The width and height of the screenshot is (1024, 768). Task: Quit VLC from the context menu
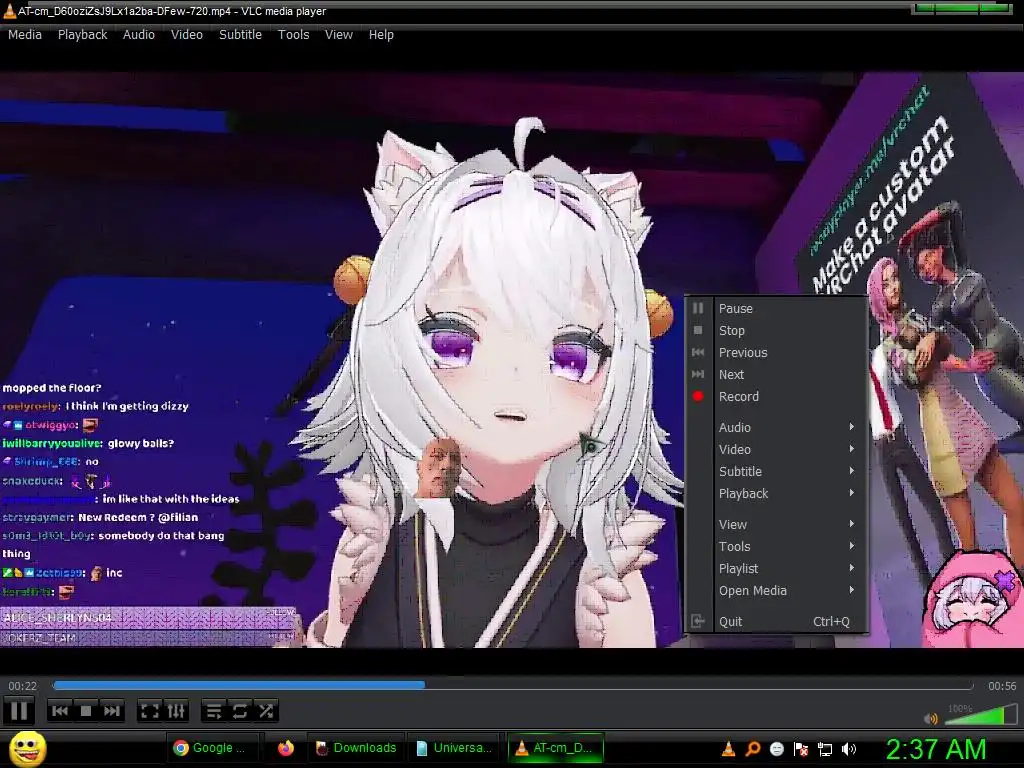pyautogui.click(x=776, y=622)
